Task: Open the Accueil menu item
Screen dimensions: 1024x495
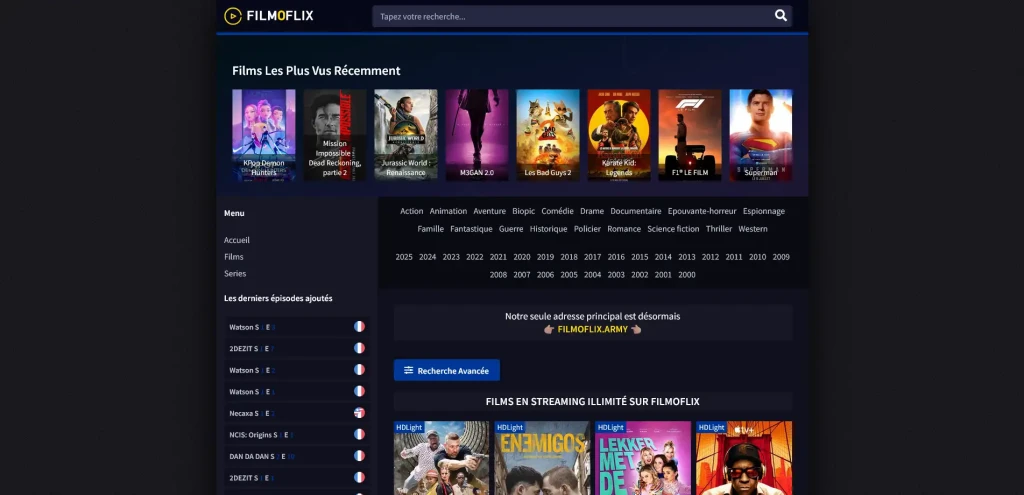Action: coord(236,240)
